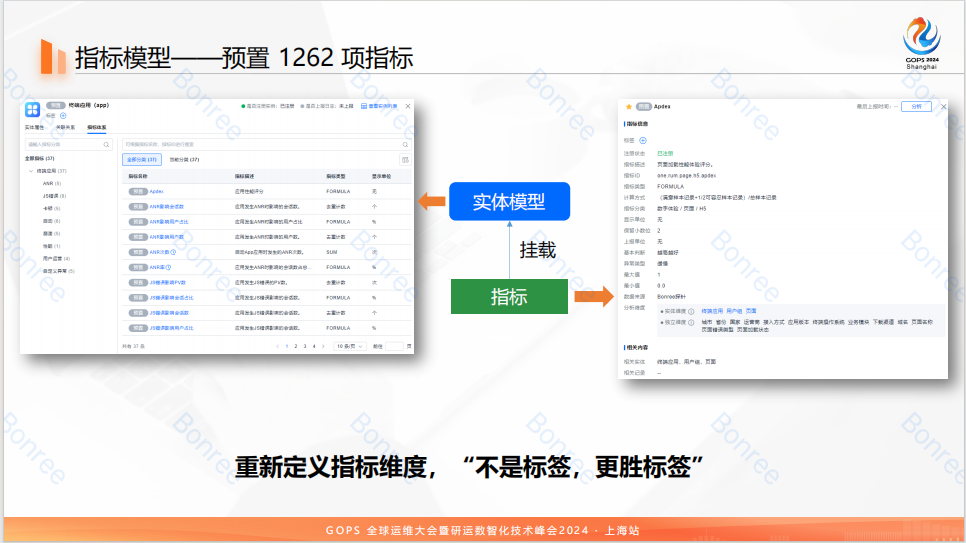Click the SUM cell in ANR次数 row
Image resolution: width=966 pixels, height=543 pixels.
[x=331, y=252]
